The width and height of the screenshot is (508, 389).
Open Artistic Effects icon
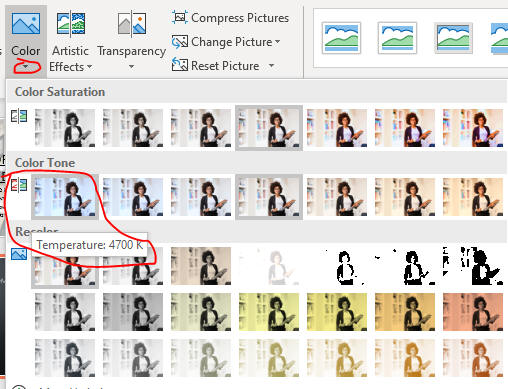(x=71, y=23)
